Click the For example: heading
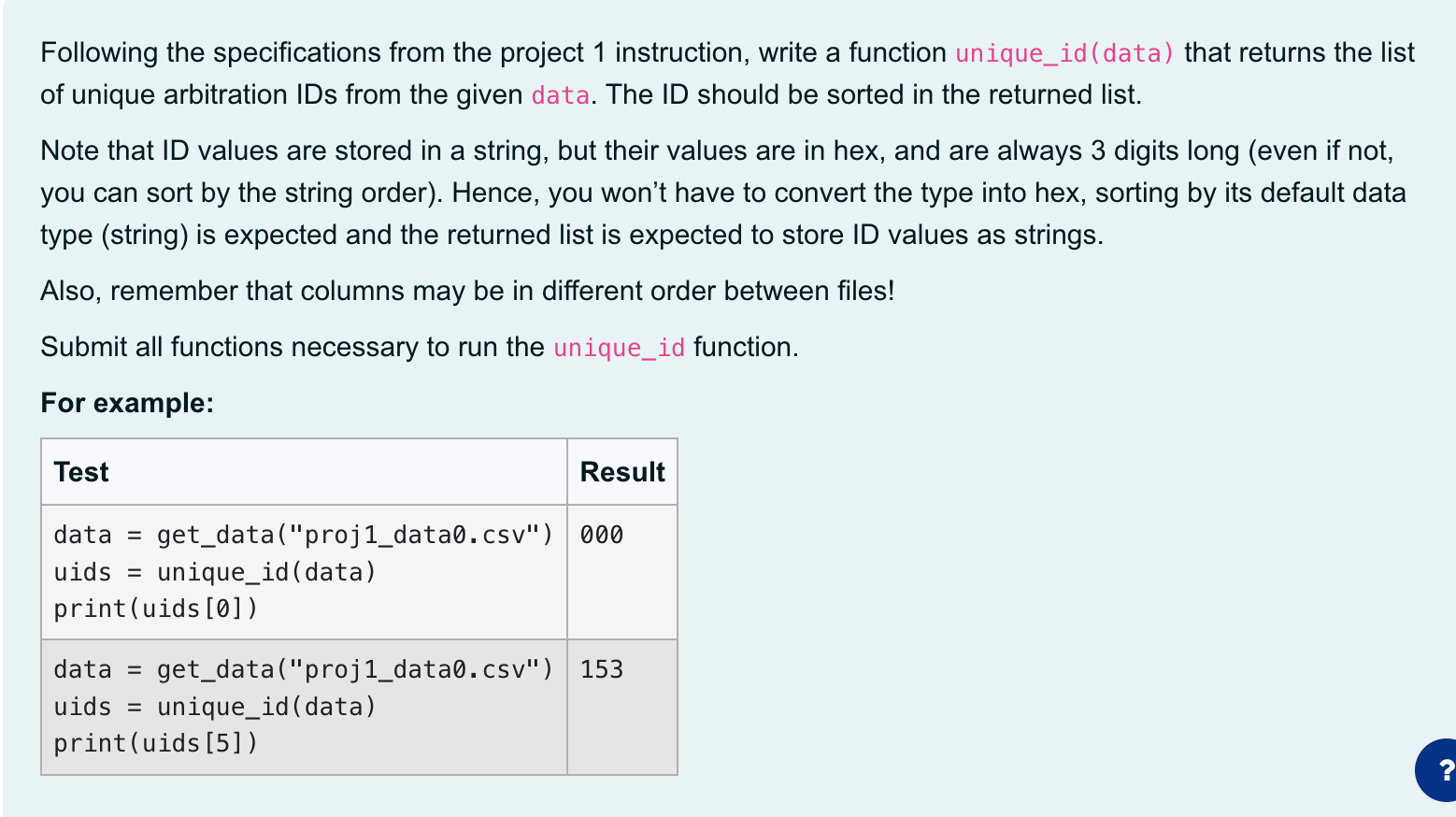This screenshot has height=817, width=1456. tap(127, 403)
